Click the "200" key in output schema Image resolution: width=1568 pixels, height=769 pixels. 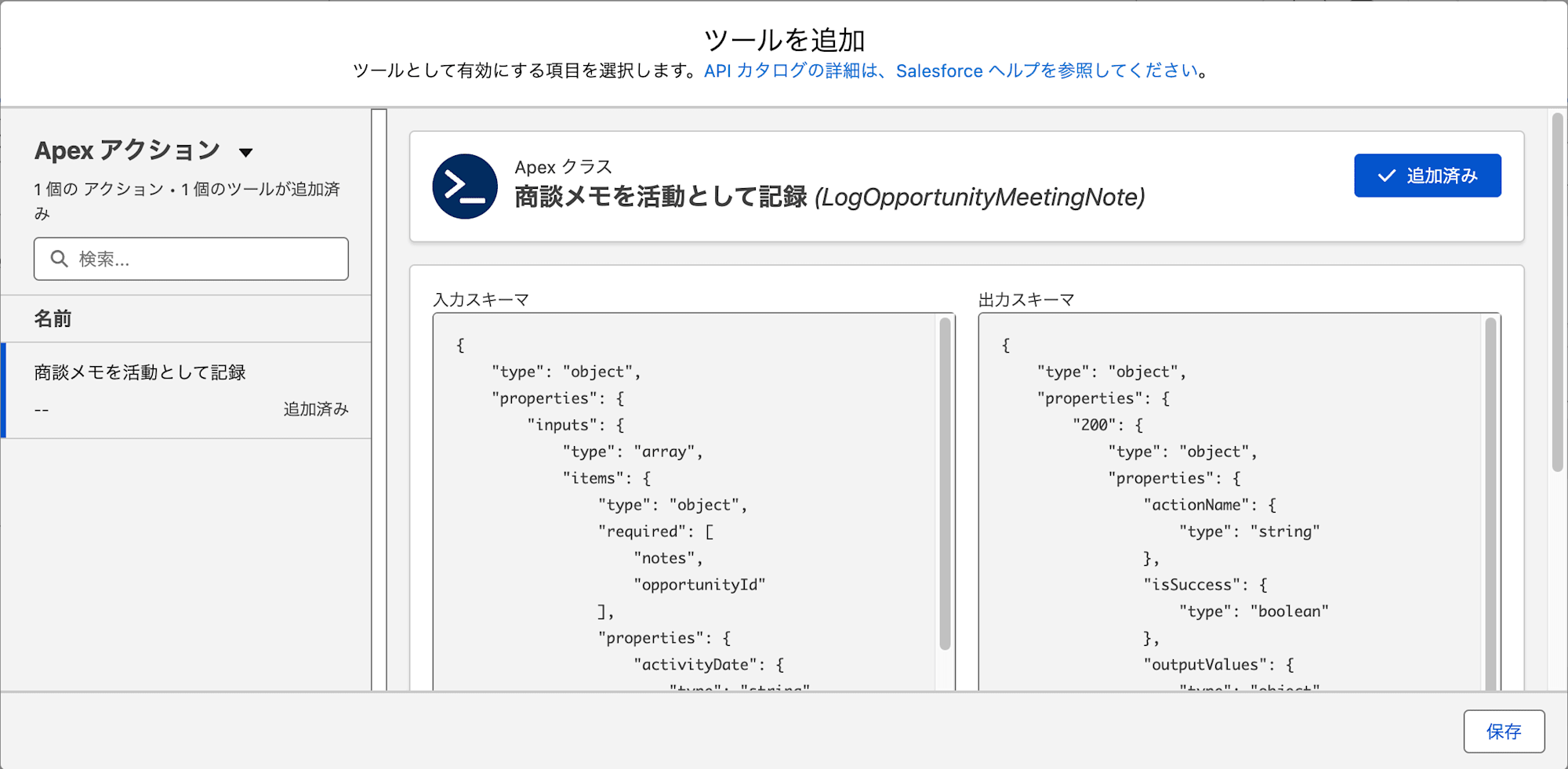coord(1094,425)
